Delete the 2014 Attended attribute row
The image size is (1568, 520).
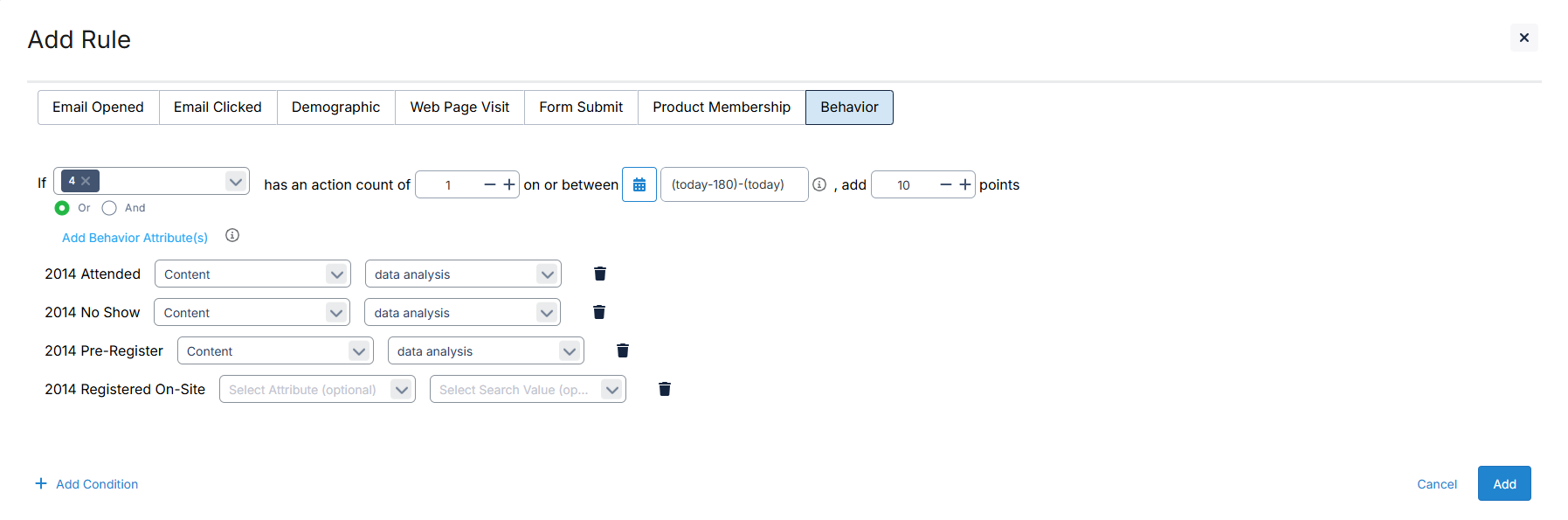pos(599,274)
